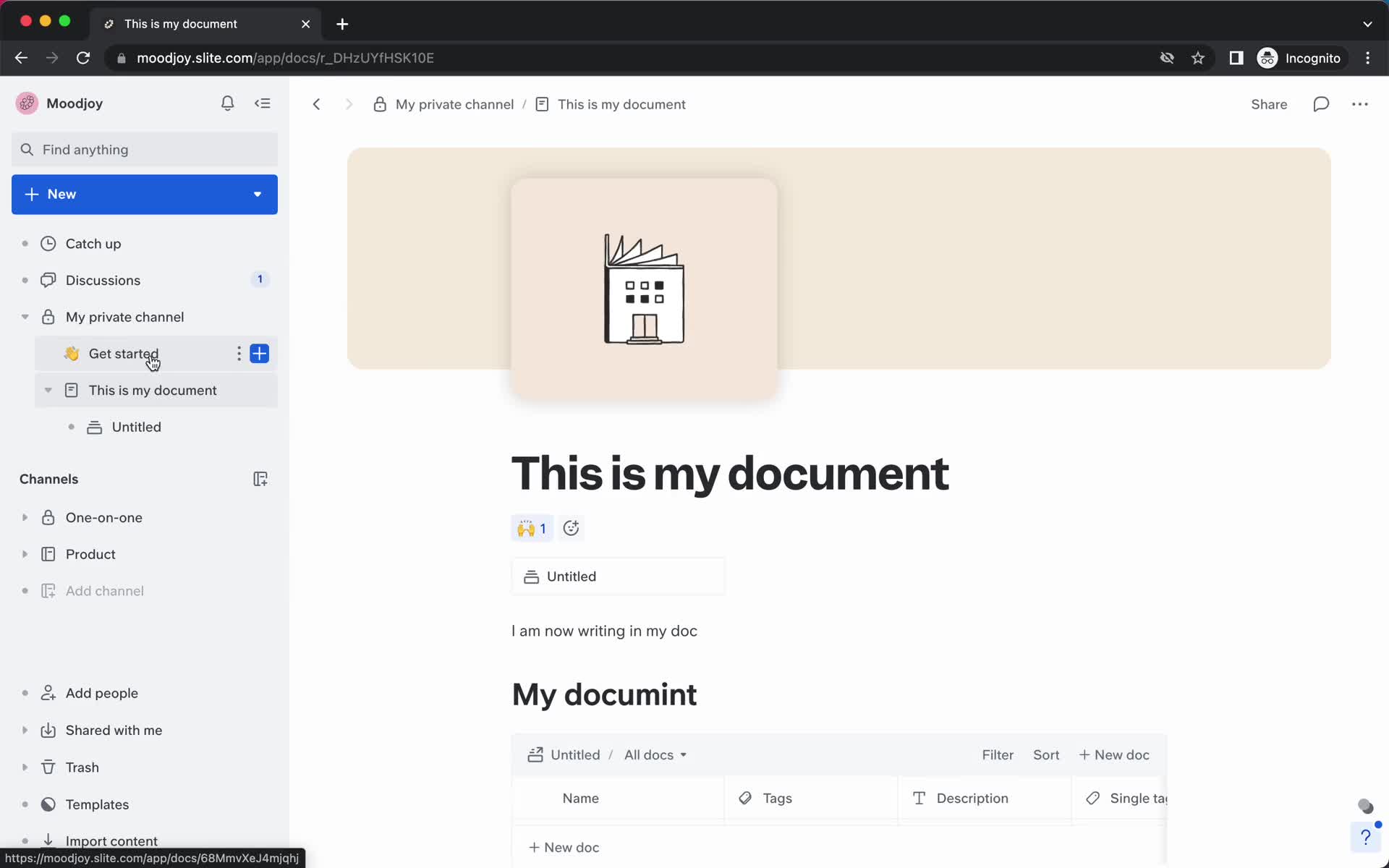This screenshot has height=868, width=1389.
Task: Select the Get started document
Action: tap(124, 353)
